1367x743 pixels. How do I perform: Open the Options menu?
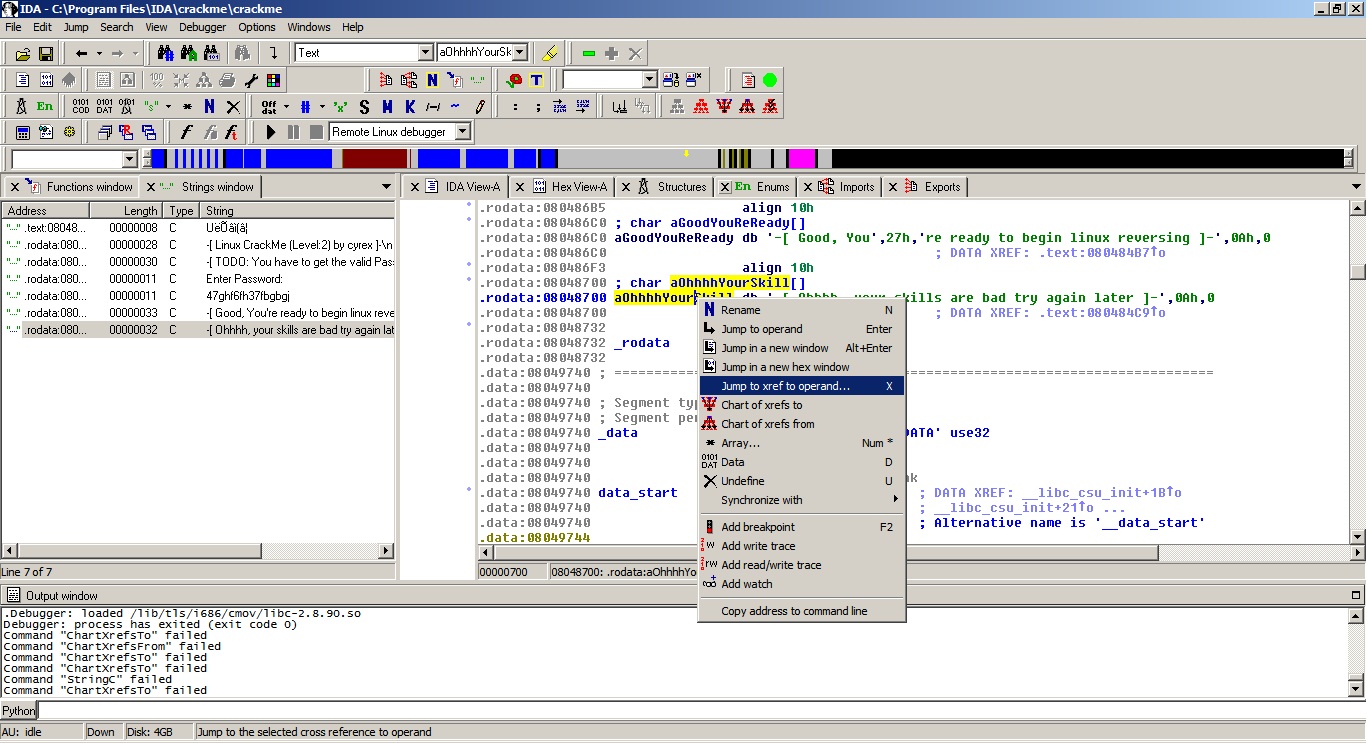click(257, 27)
